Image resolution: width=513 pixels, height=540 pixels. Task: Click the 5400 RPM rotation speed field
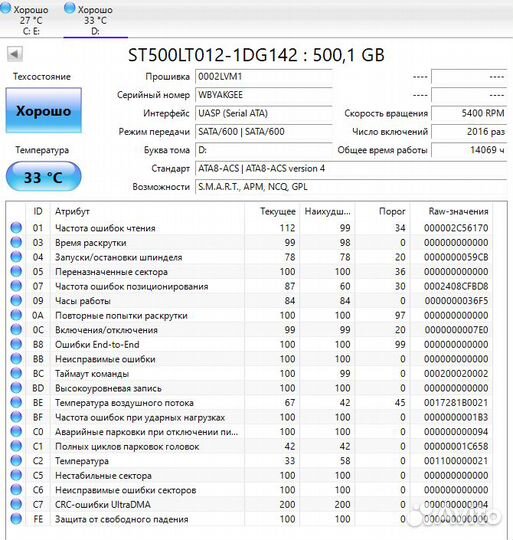[x=469, y=113]
